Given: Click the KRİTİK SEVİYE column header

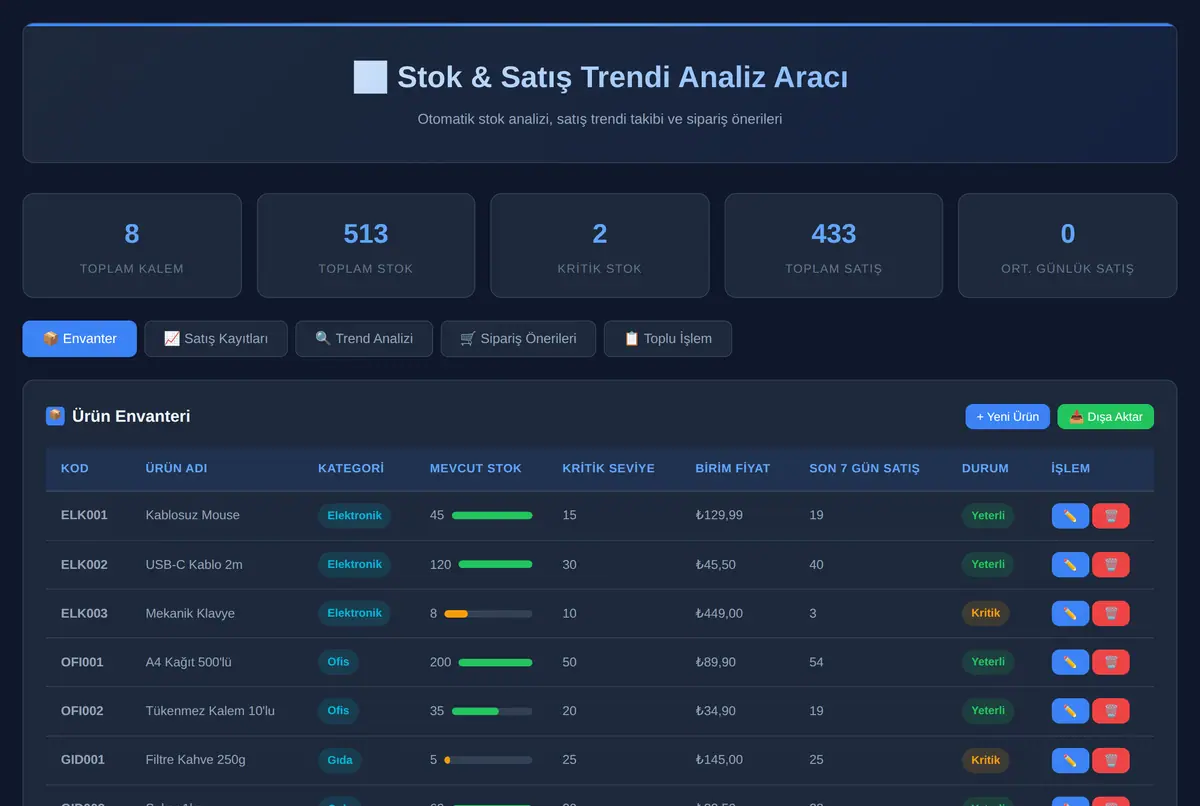Looking at the screenshot, I should click(x=608, y=469).
